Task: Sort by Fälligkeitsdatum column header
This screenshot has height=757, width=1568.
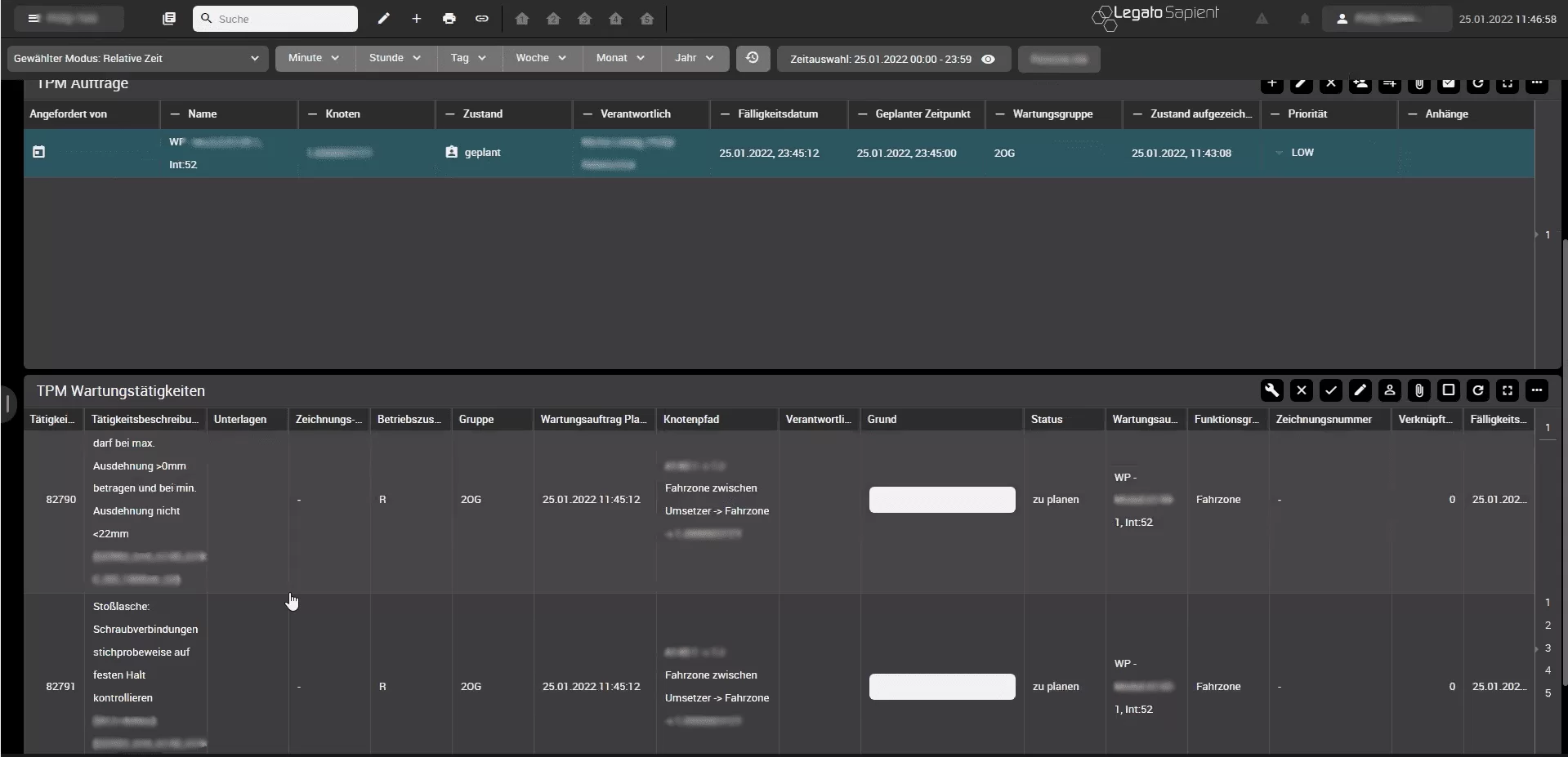Action: click(778, 114)
